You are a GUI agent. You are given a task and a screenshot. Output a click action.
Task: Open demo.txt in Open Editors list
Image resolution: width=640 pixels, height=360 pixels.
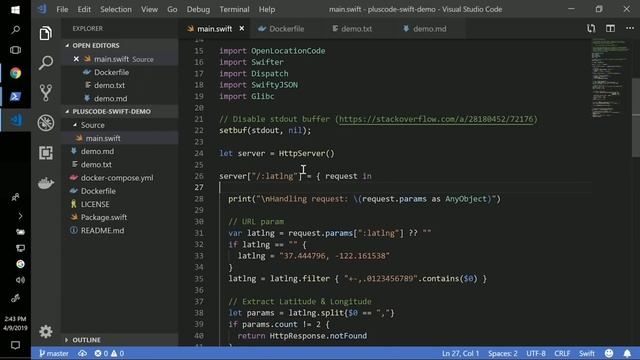click(109, 85)
